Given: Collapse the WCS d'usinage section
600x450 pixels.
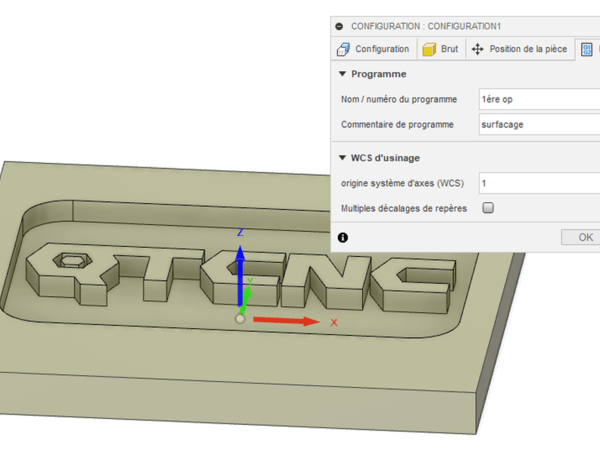Looking at the screenshot, I should (342, 158).
